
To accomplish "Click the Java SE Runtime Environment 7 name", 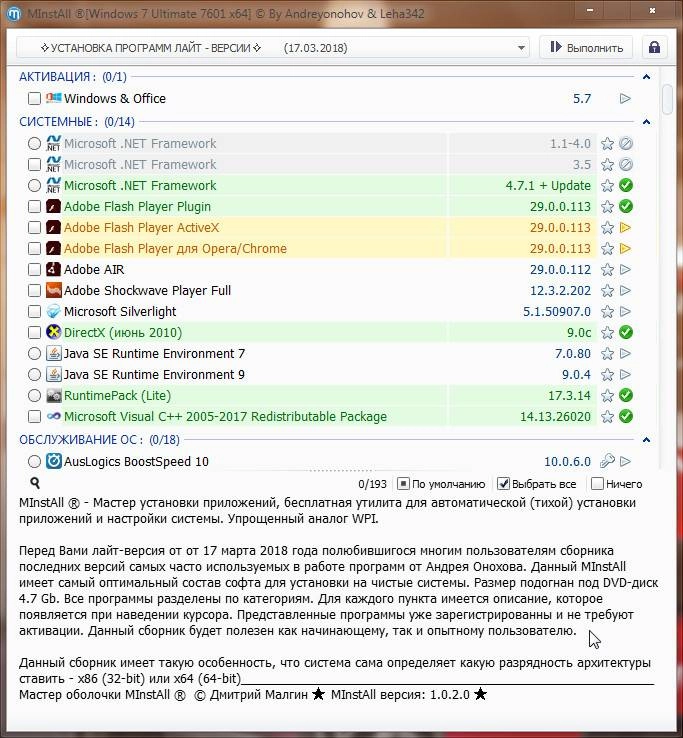I will pyautogui.click(x=154, y=353).
